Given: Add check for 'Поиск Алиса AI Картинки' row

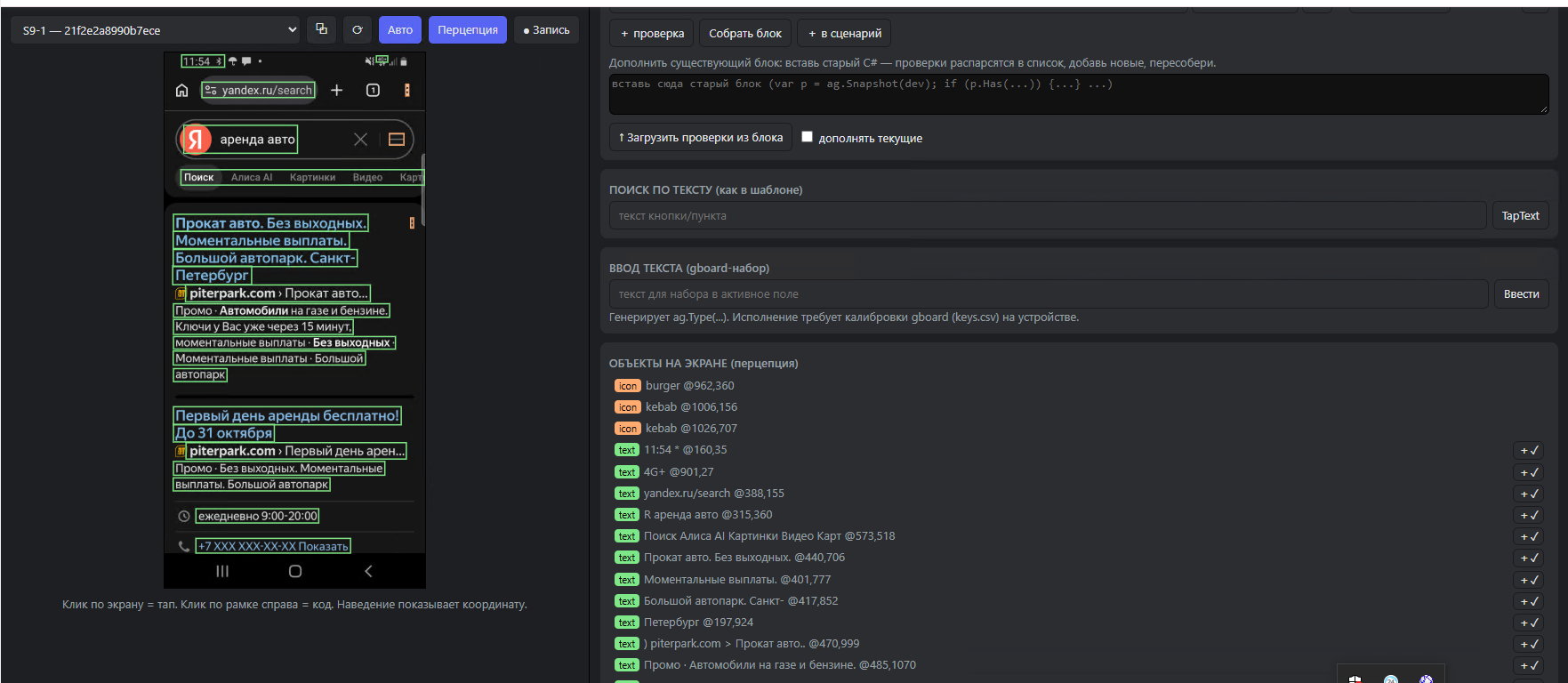Looking at the screenshot, I should click(x=1530, y=537).
